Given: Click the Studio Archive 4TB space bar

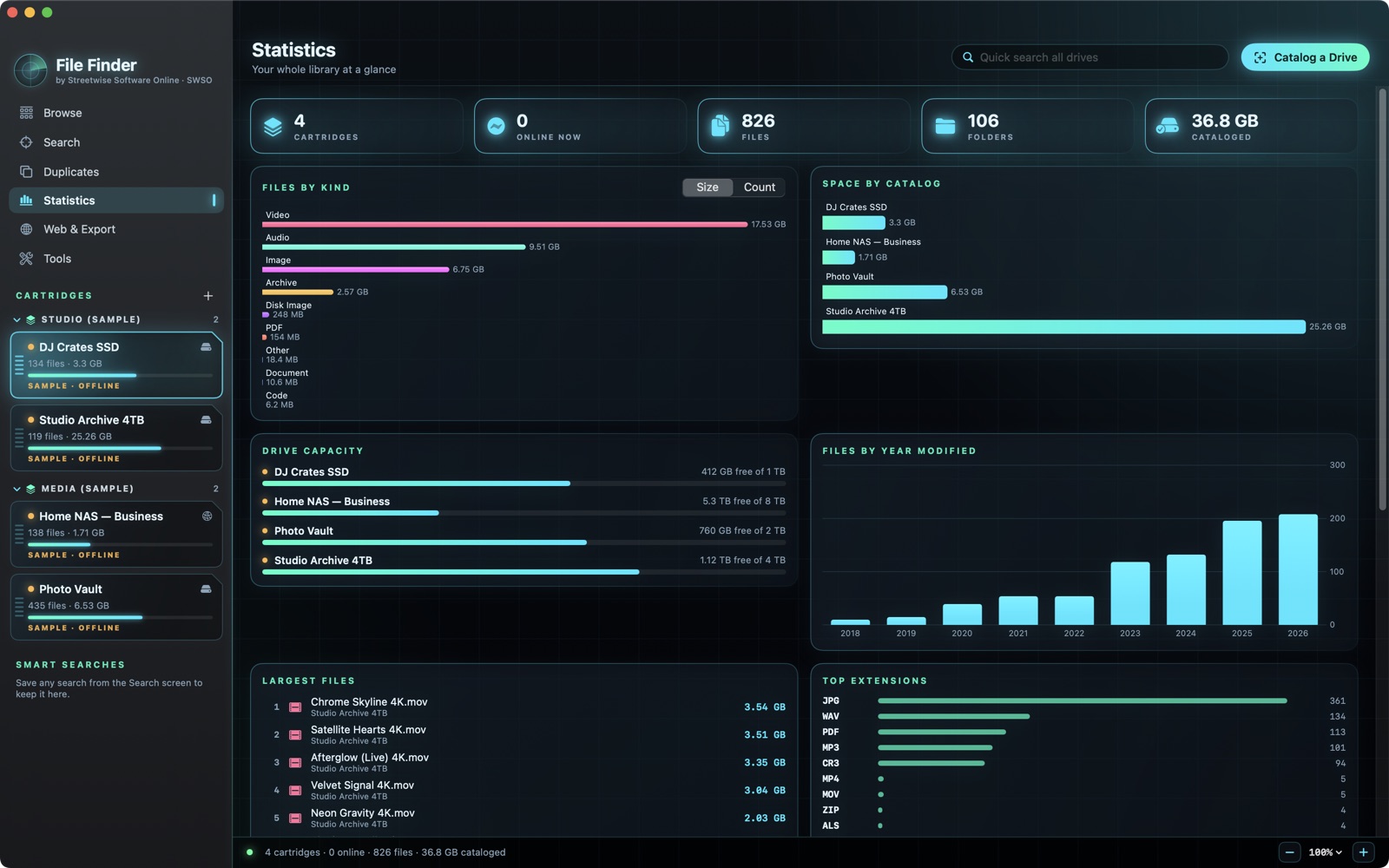Looking at the screenshot, I should click(x=1063, y=326).
